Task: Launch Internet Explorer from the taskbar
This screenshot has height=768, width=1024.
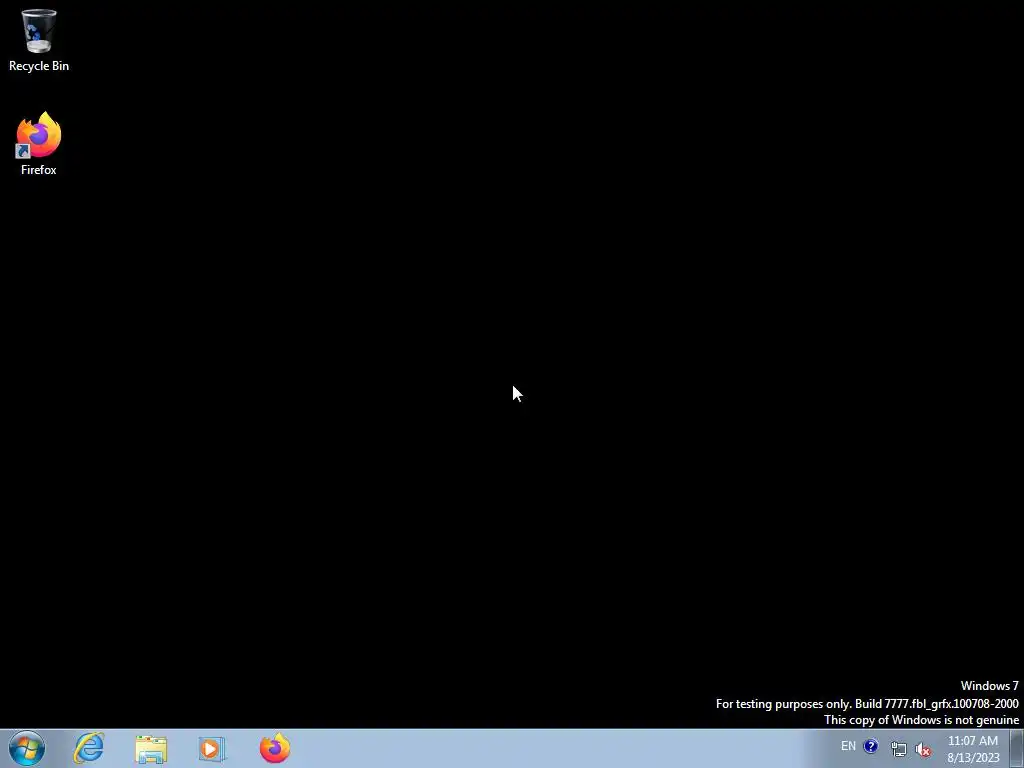Action: tap(89, 748)
